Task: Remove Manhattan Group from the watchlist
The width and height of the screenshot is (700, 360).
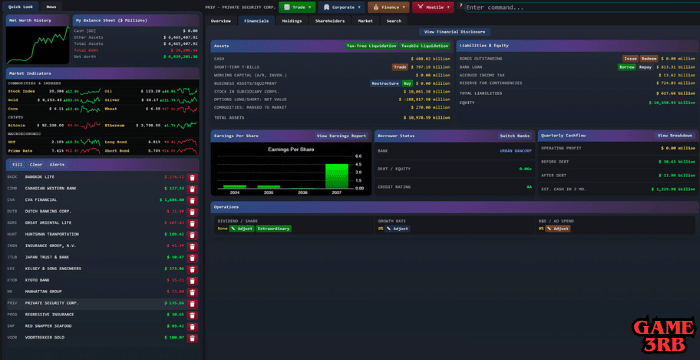Action: [x=192, y=293]
